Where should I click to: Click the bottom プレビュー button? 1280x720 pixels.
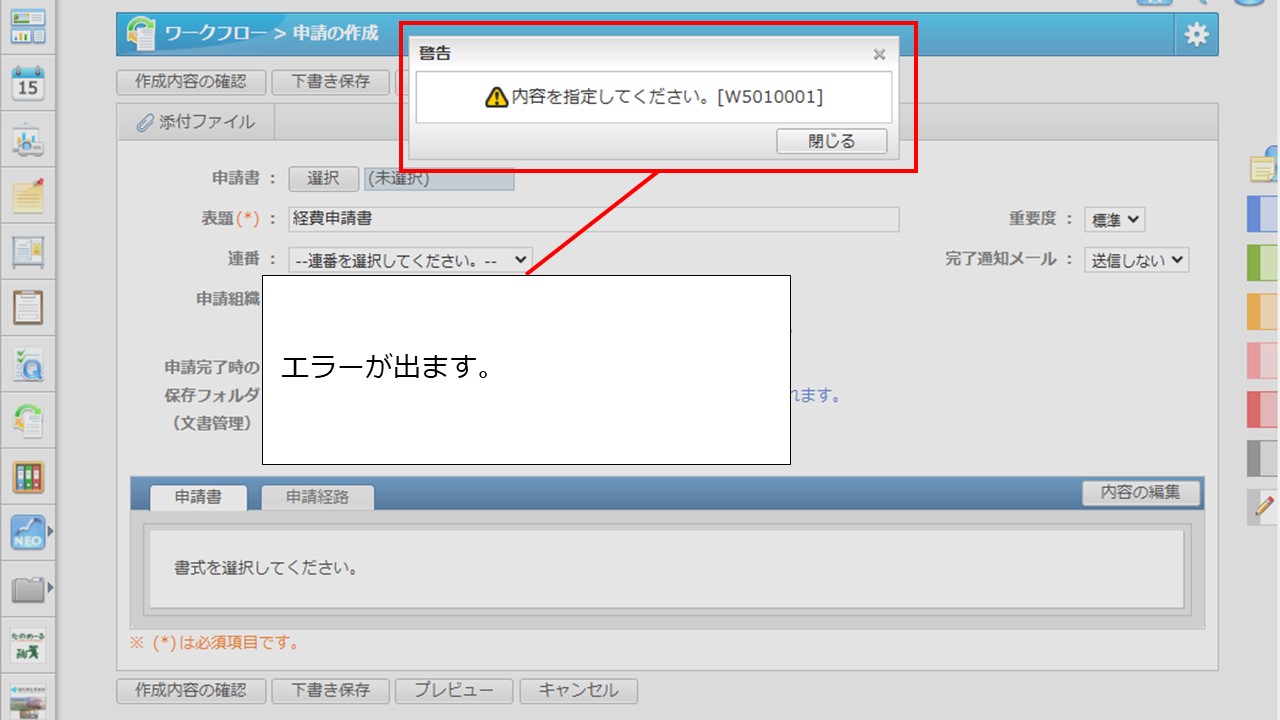click(454, 690)
